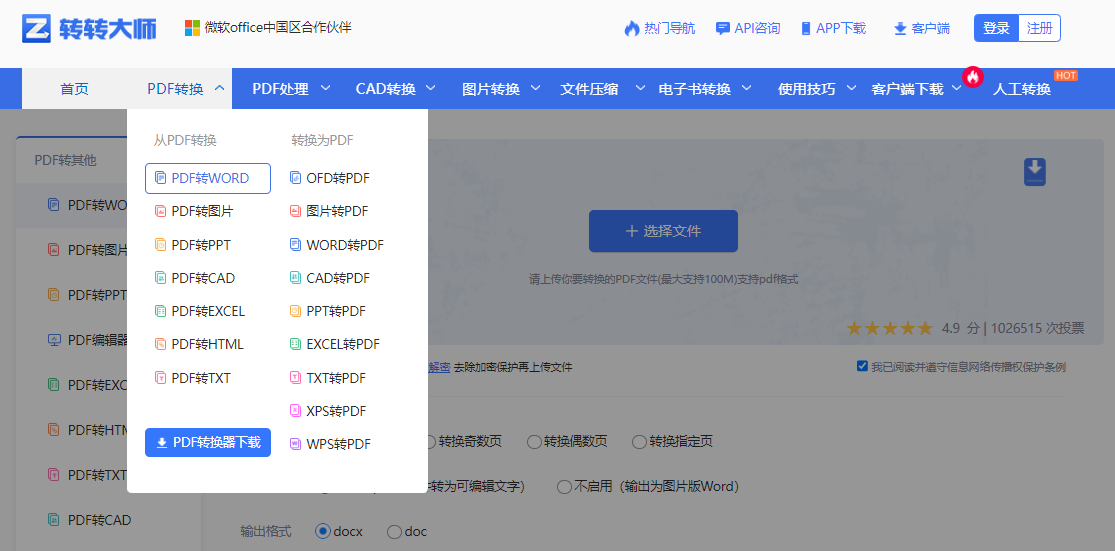Click the download icon beside 客户端

[900, 28]
